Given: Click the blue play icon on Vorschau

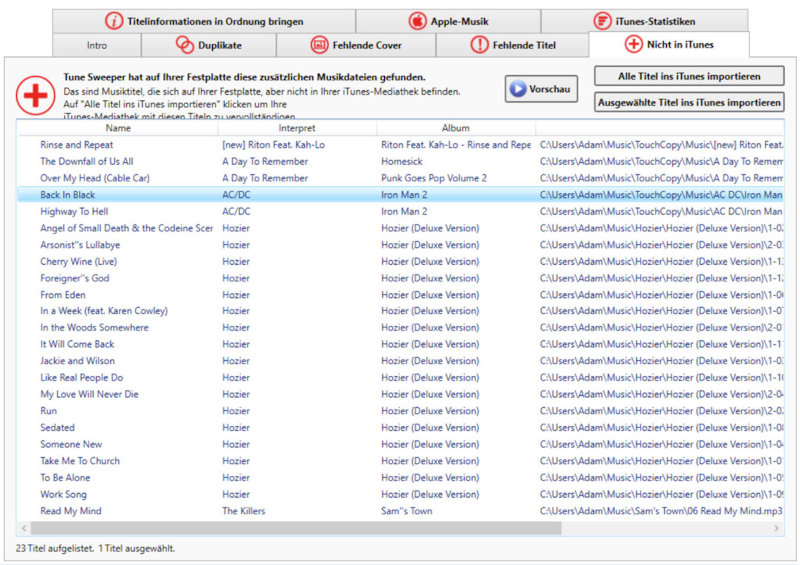Looking at the screenshot, I should click(x=517, y=89).
